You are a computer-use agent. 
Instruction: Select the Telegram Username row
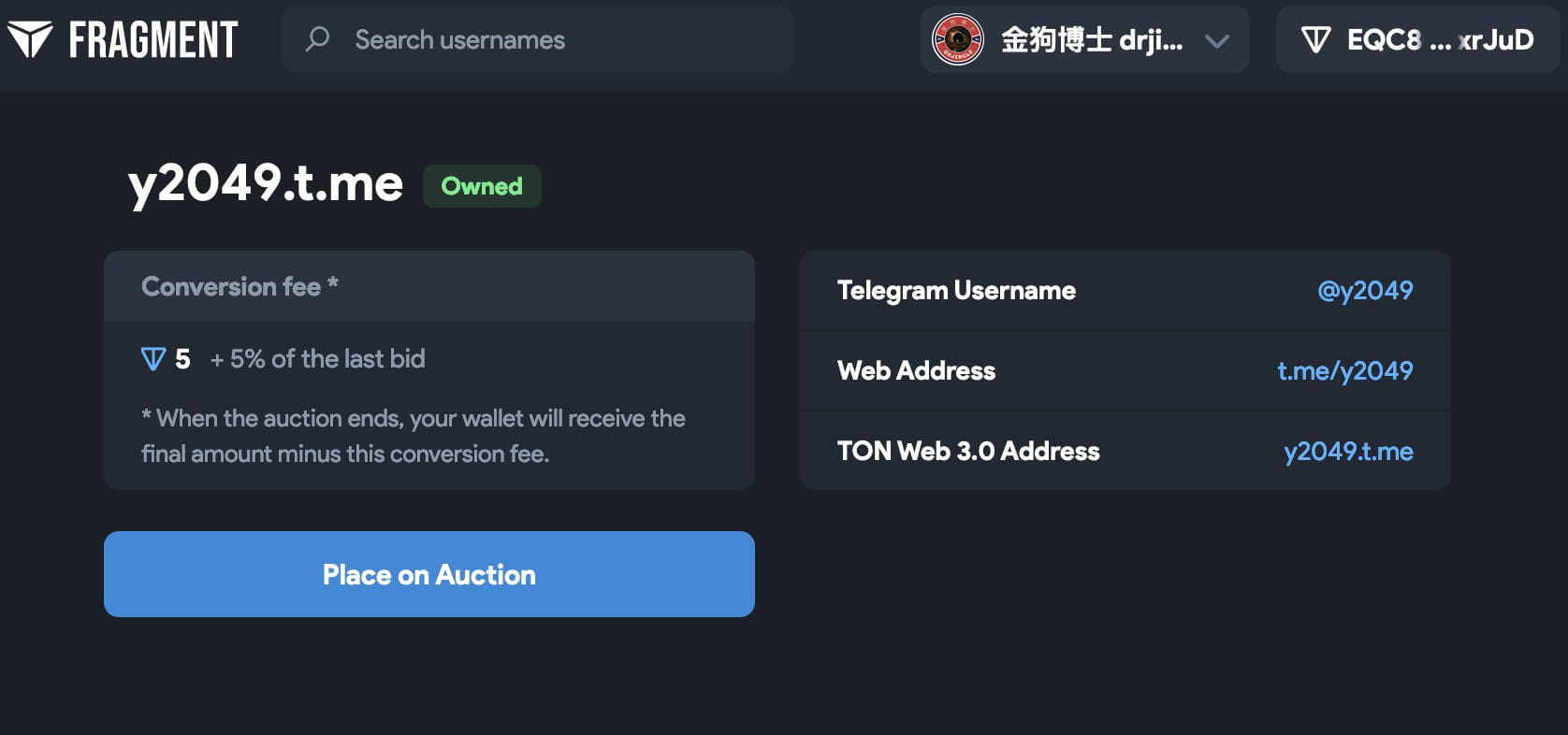tap(1123, 291)
